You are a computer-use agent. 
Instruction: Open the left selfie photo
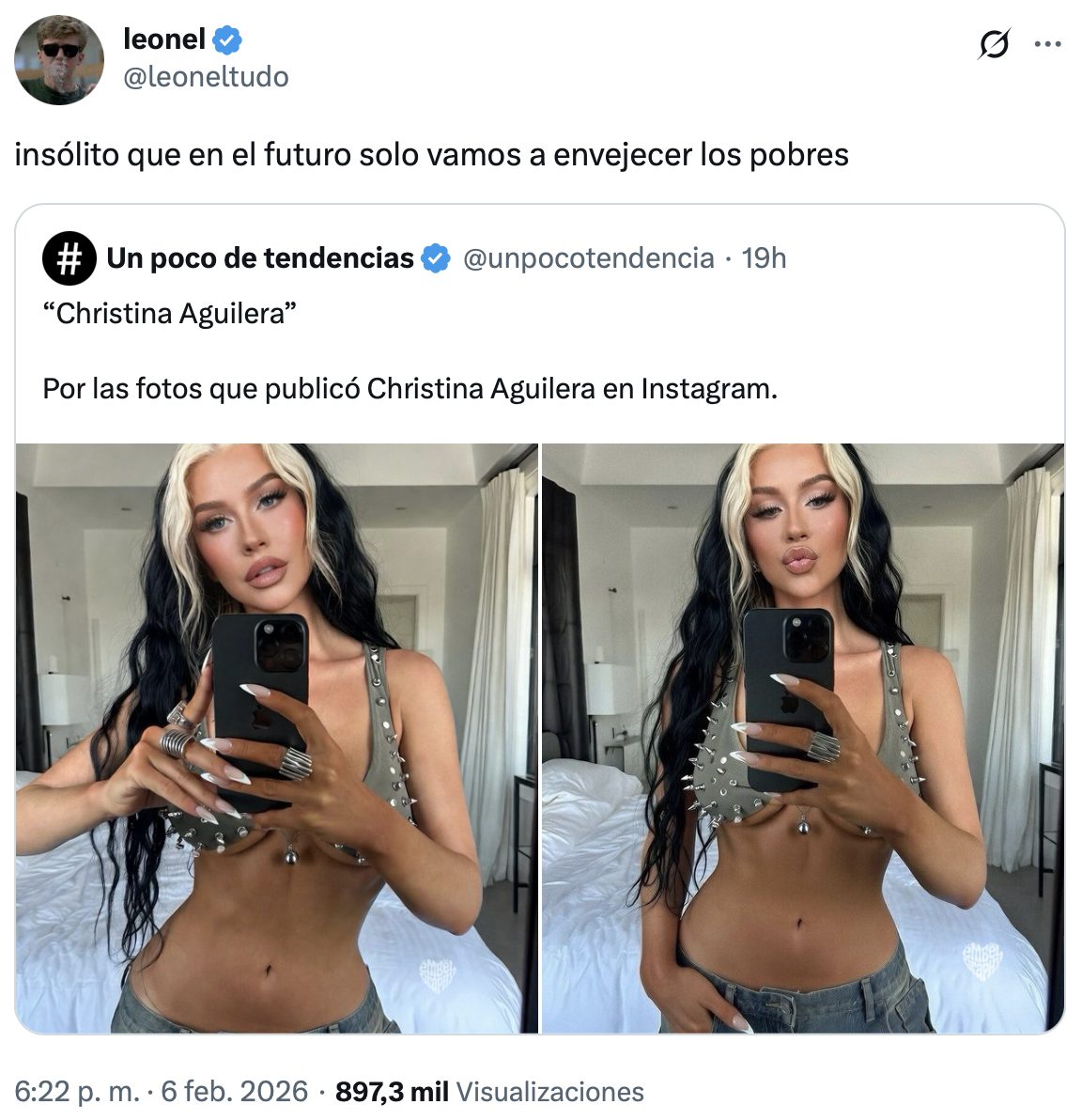pyautogui.click(x=277, y=738)
